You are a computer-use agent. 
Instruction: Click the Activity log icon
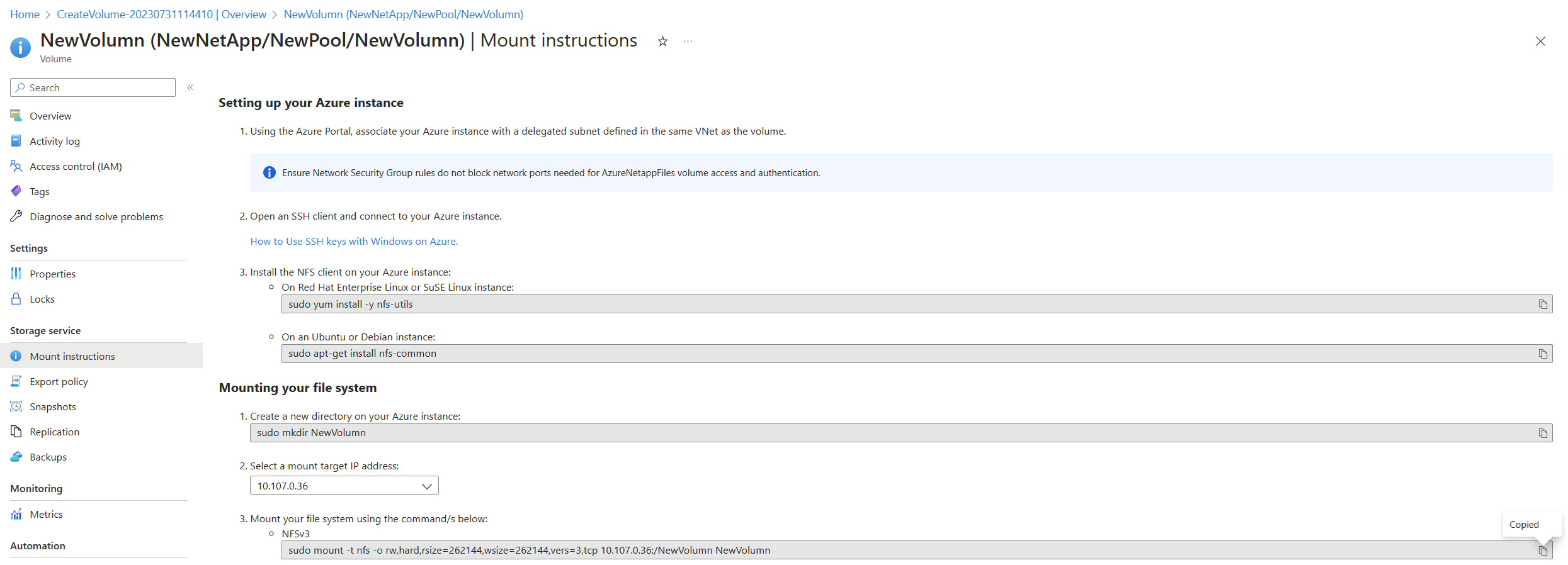coord(16,140)
